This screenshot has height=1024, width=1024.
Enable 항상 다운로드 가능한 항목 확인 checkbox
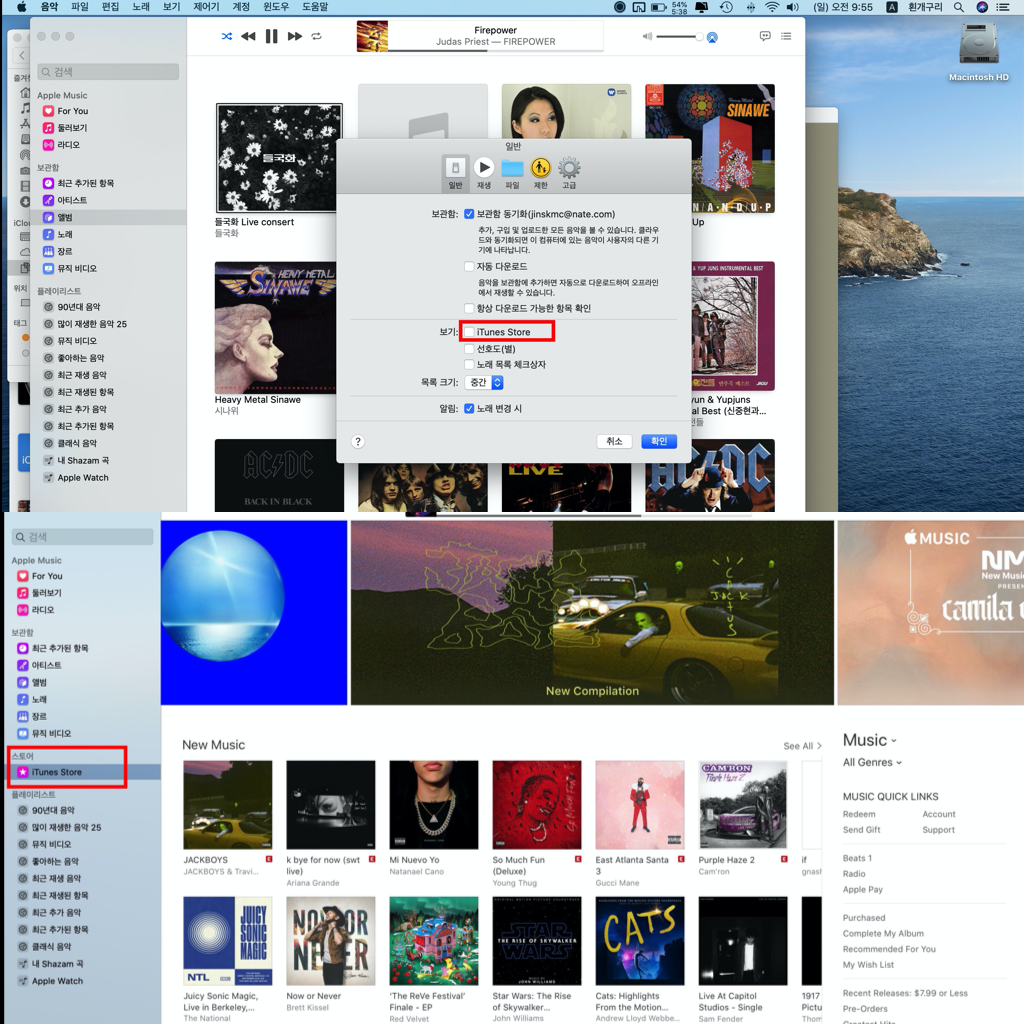(469, 308)
